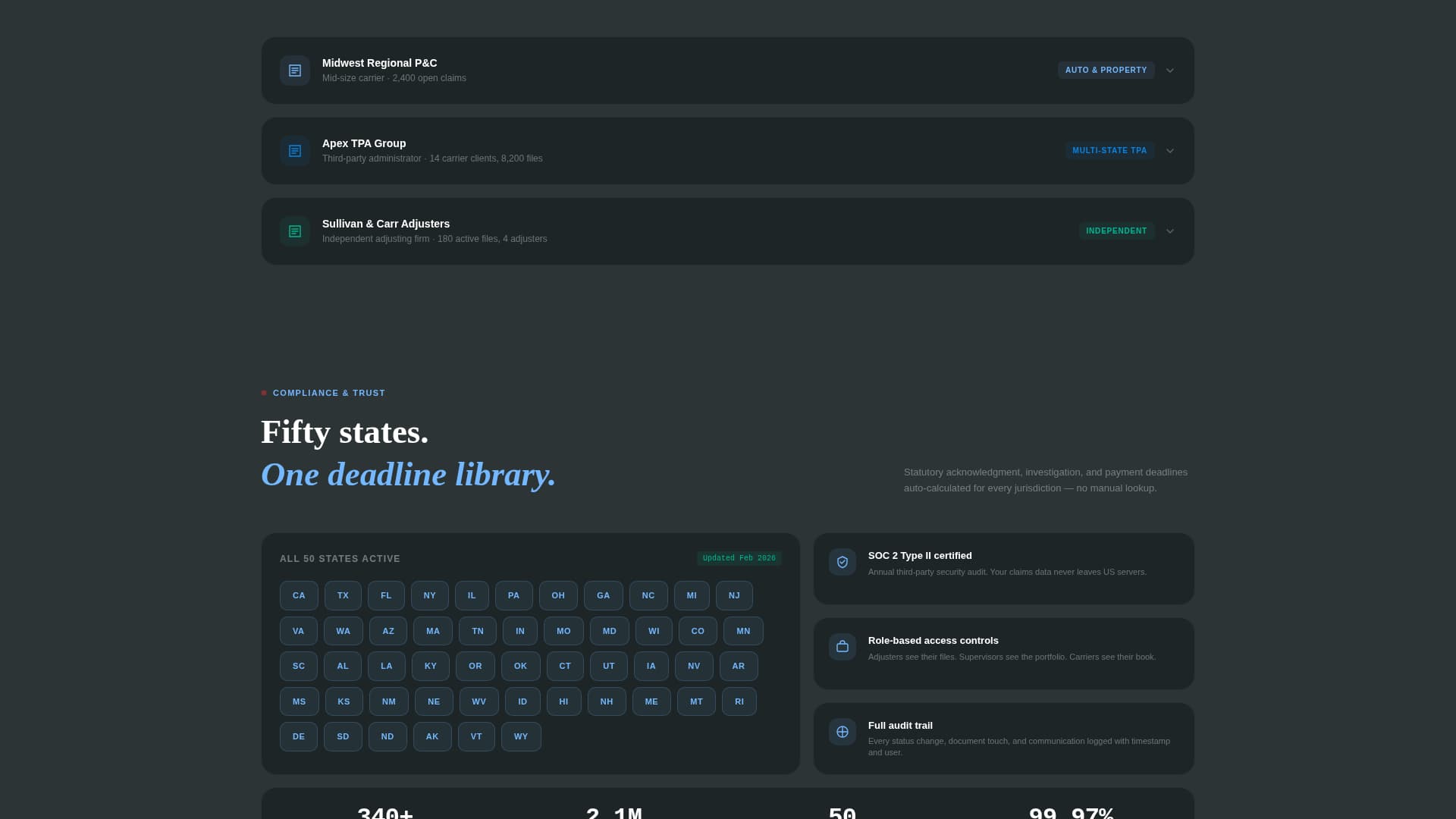Click the role-based access briefcase icon
This screenshot has width=1456, height=819.
point(843,647)
